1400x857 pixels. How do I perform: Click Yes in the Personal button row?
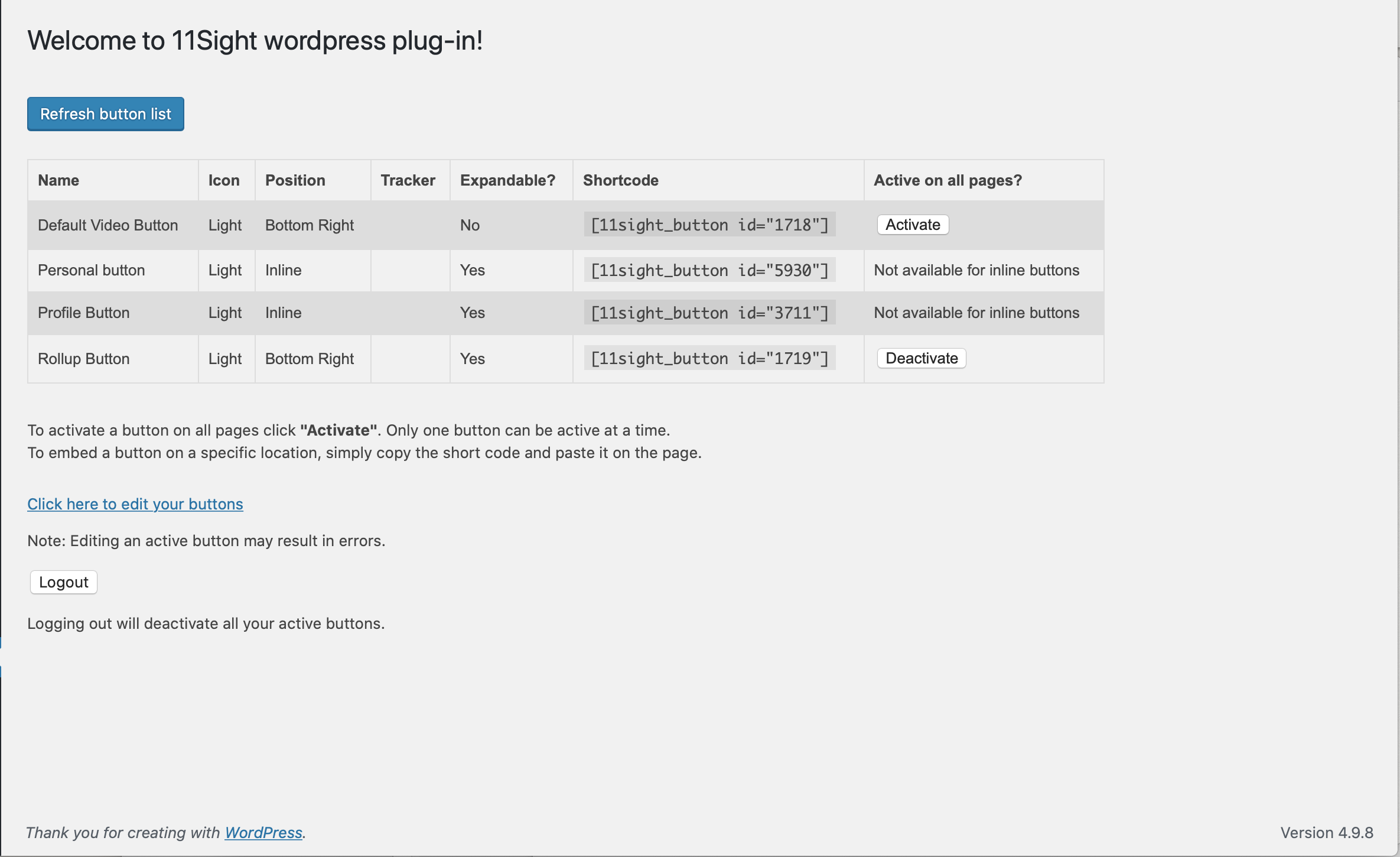point(473,270)
